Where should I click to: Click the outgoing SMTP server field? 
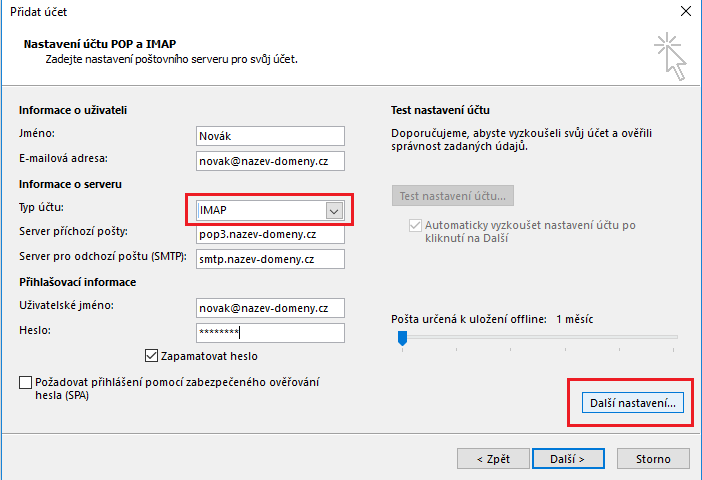coord(270,259)
